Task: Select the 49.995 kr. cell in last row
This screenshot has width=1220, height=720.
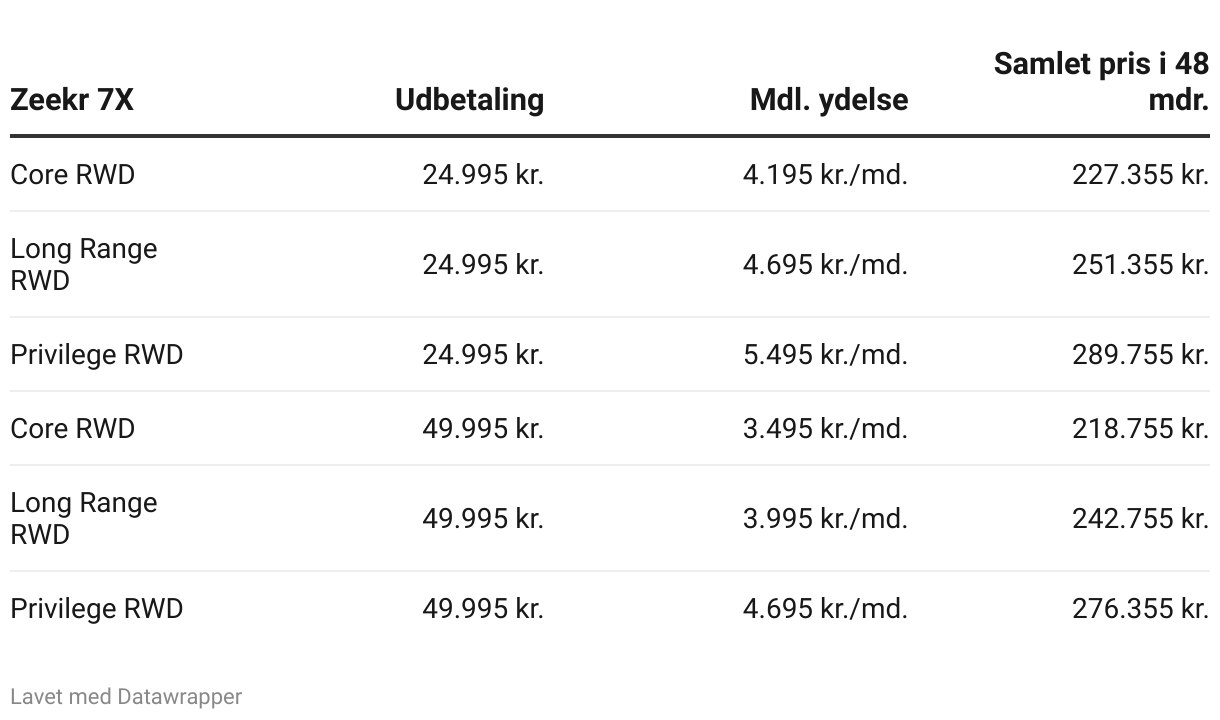Action: [483, 609]
